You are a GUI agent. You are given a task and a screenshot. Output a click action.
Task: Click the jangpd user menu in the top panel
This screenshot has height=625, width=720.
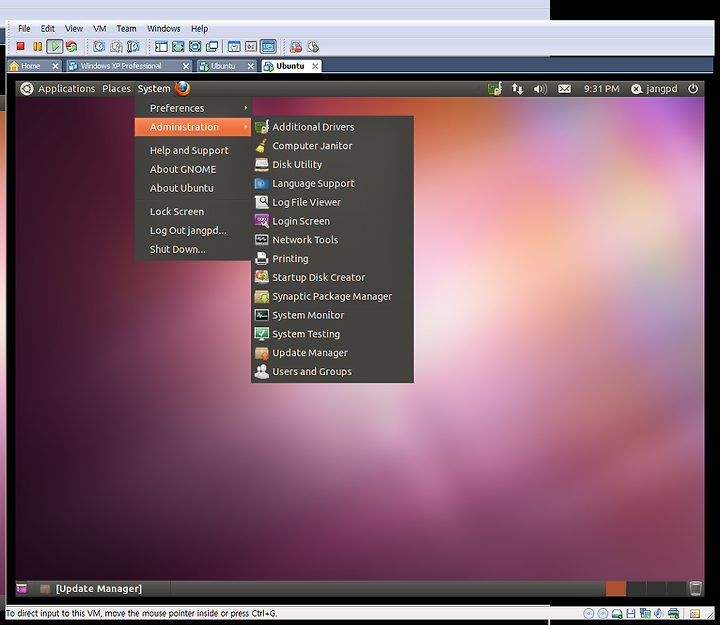tap(654, 89)
